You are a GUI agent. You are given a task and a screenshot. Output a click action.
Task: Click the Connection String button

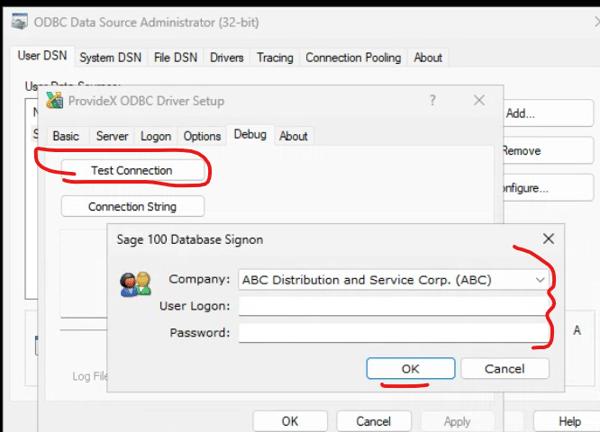pyautogui.click(x=132, y=207)
